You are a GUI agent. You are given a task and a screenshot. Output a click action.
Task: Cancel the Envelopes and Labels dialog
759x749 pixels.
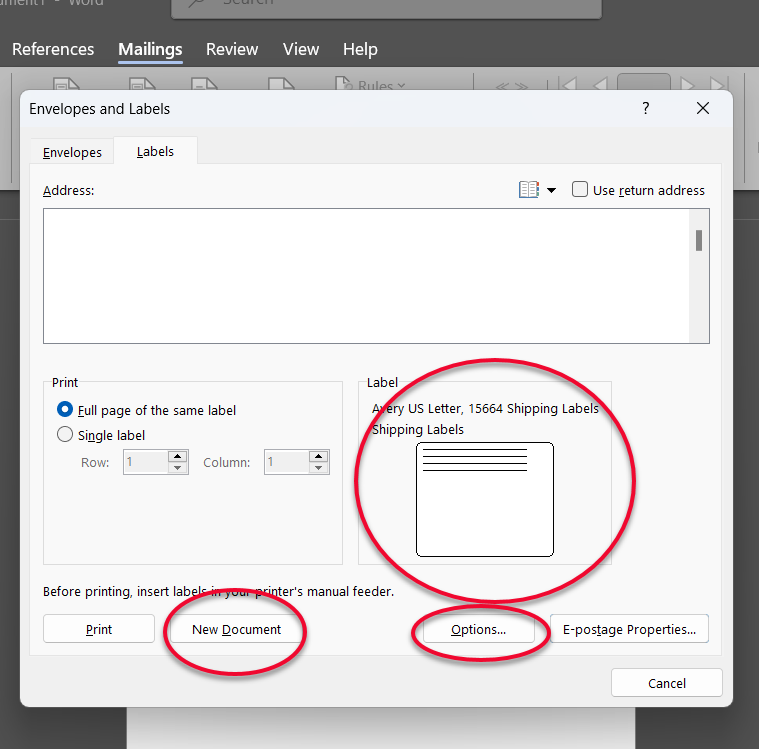(666, 683)
